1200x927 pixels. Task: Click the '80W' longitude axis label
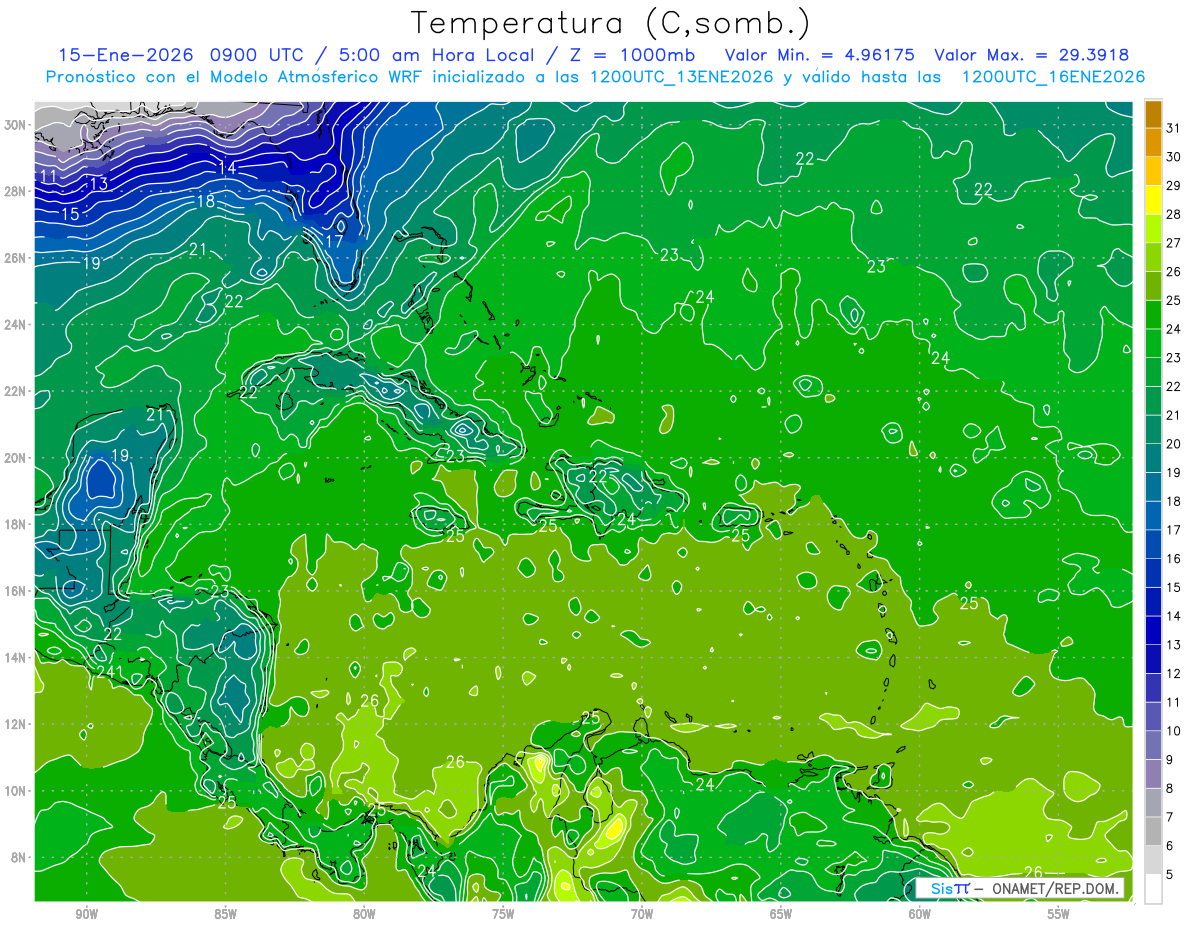pos(364,914)
